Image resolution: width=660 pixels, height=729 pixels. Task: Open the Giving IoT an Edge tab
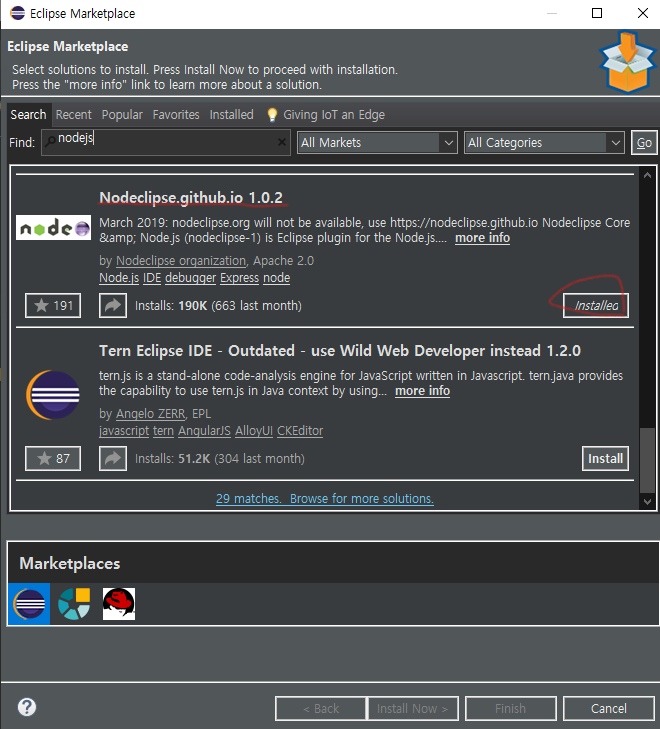[x=326, y=114]
